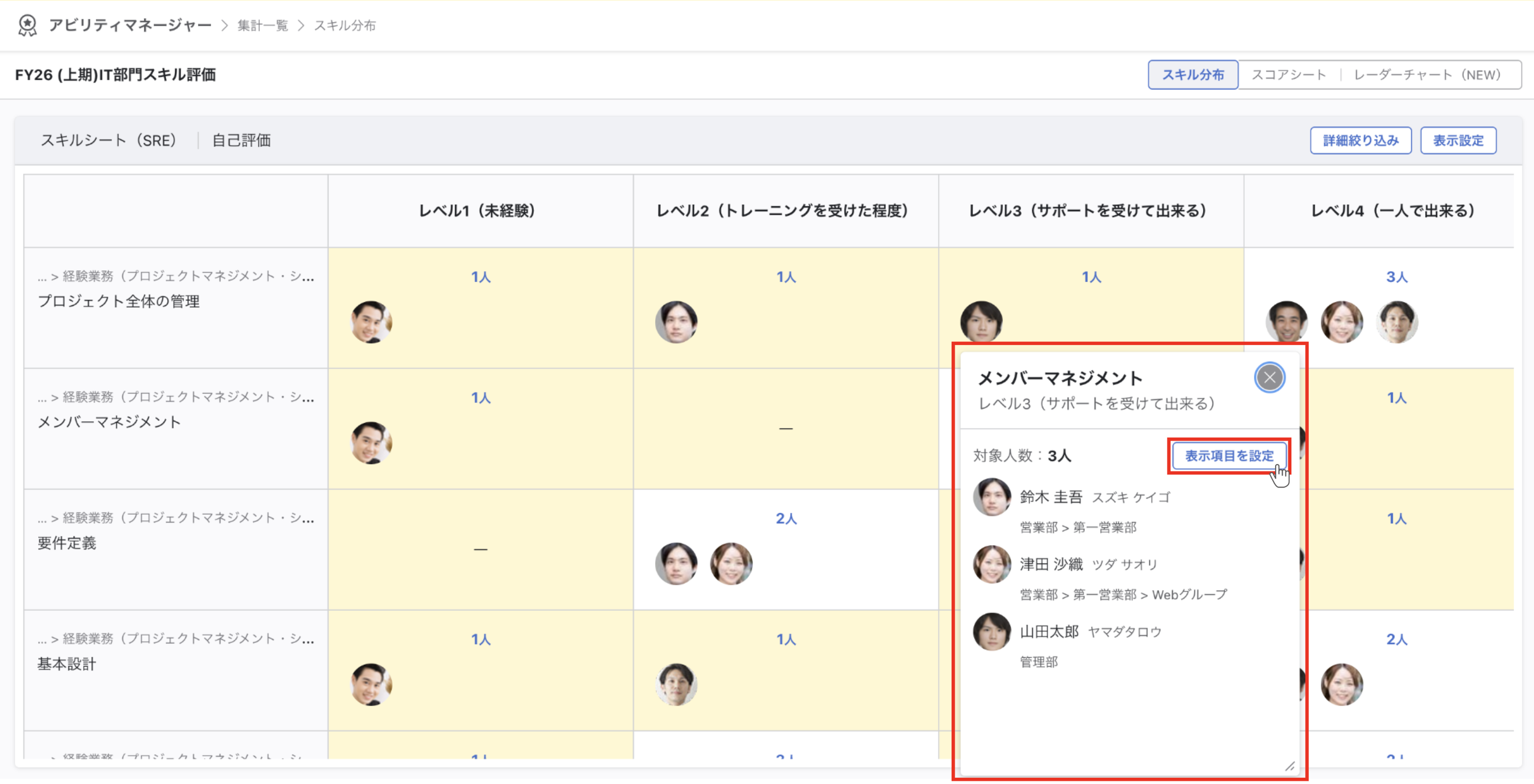1534x784 pixels.
Task: Click the Ability Manager badge icon
Action: coord(27,25)
